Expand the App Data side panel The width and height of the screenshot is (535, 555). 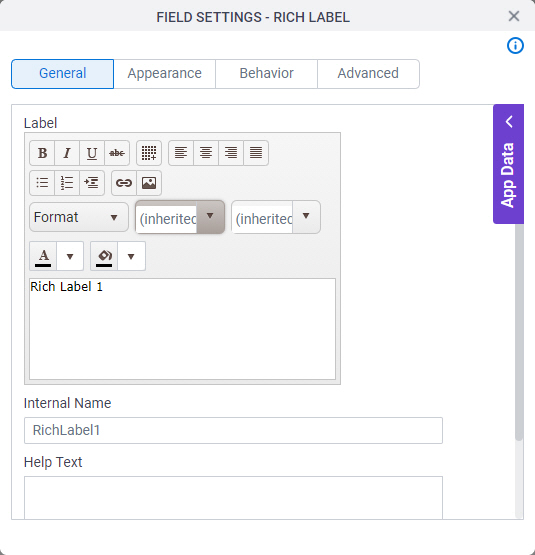pyautogui.click(x=508, y=164)
